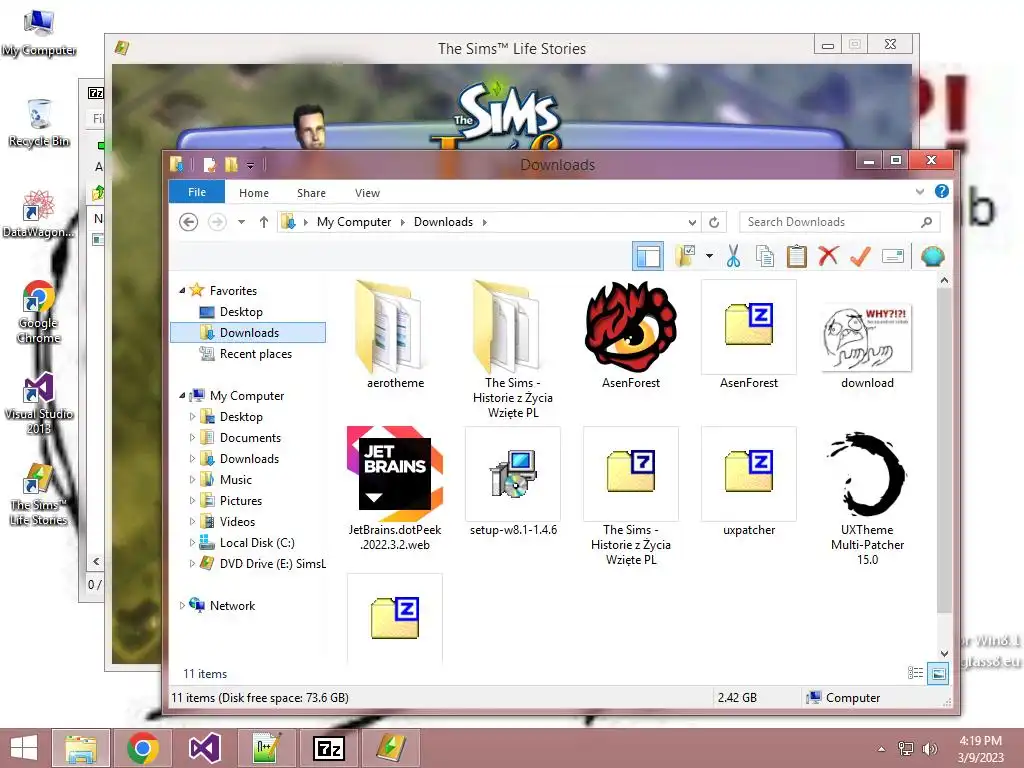This screenshot has width=1024, height=768.
Task: Expand the Documents tree node
Action: click(192, 438)
